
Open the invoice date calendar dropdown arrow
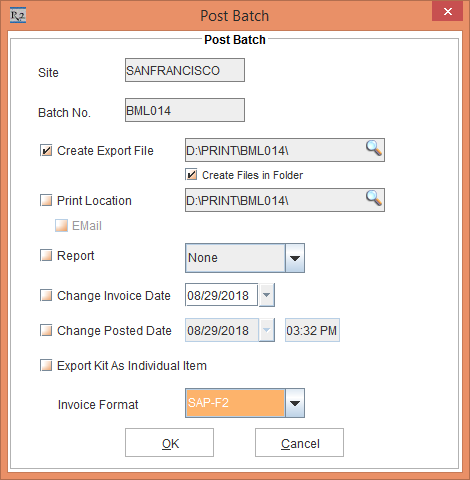(267, 295)
